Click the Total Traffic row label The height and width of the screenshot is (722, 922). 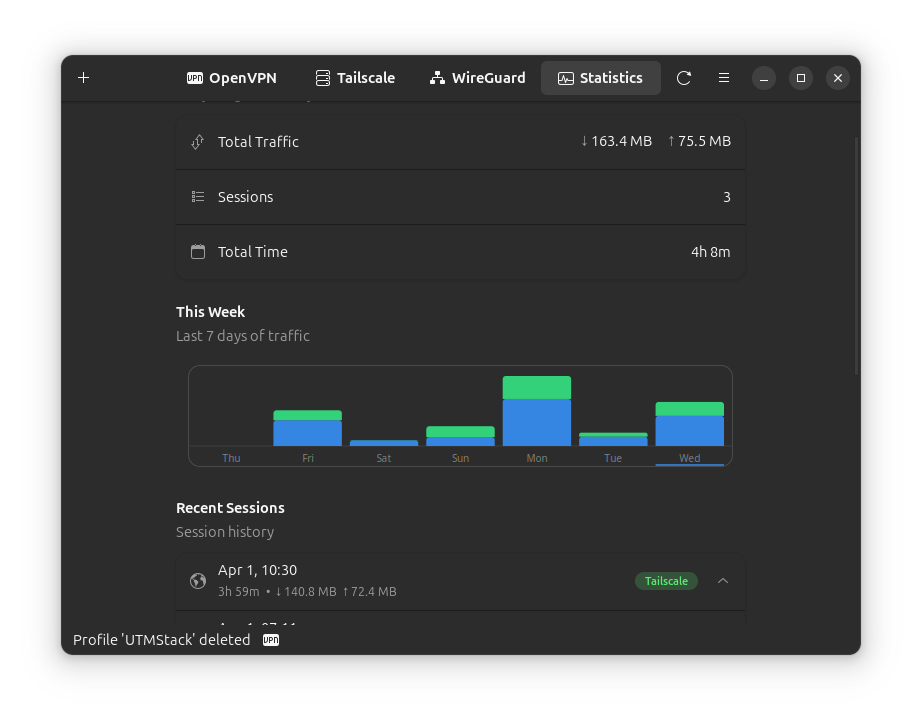click(258, 142)
